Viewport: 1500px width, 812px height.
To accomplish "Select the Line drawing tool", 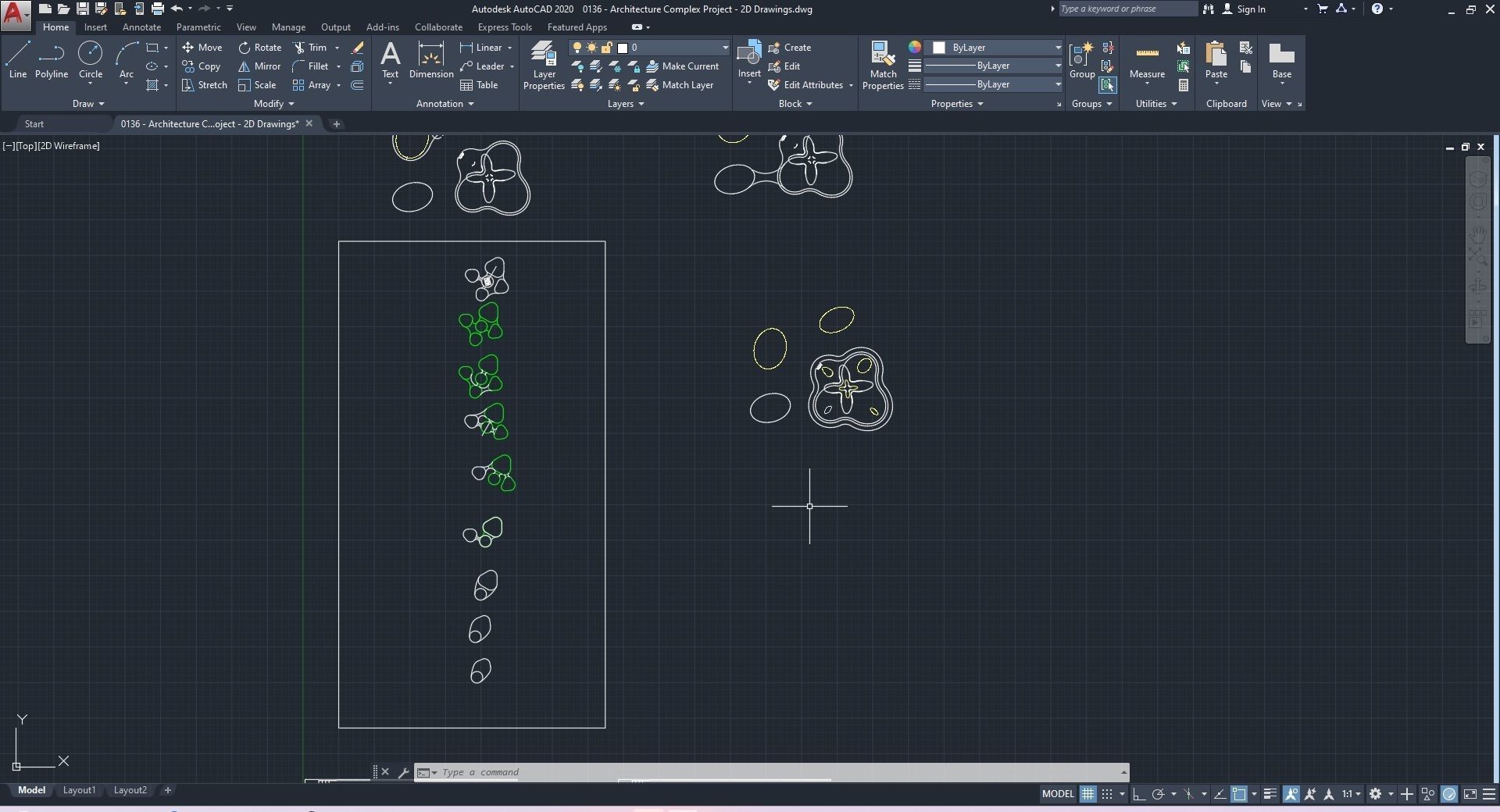I will [x=18, y=60].
